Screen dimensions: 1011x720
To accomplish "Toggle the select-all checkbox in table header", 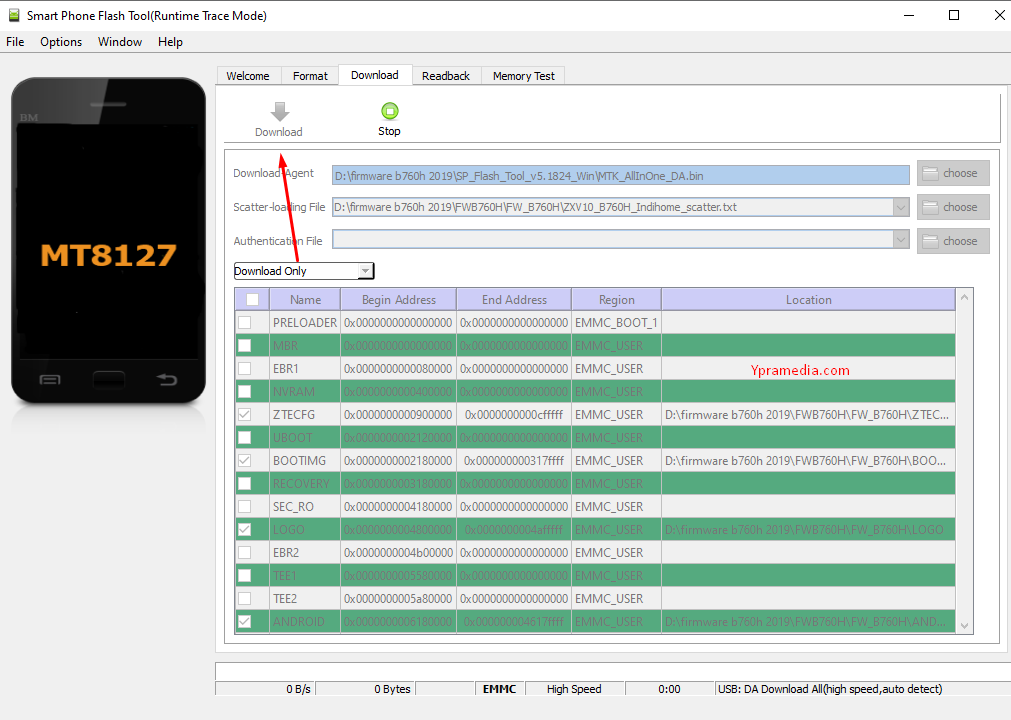I will 252,300.
